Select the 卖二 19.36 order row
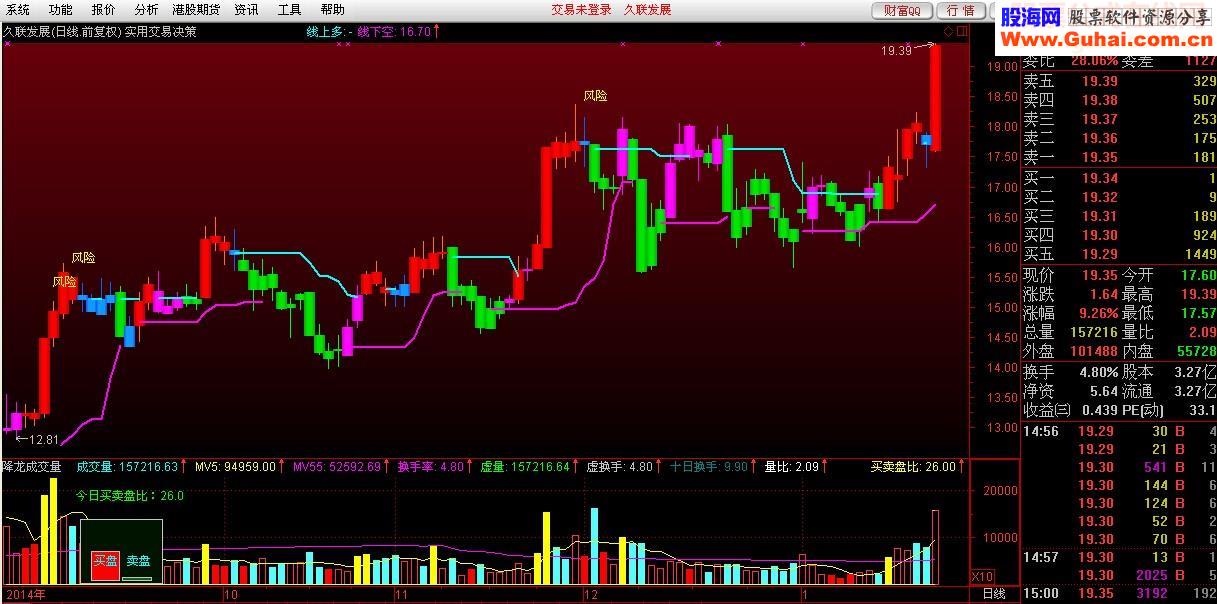The height and width of the screenshot is (604, 1217). pyautogui.click(x=1119, y=138)
